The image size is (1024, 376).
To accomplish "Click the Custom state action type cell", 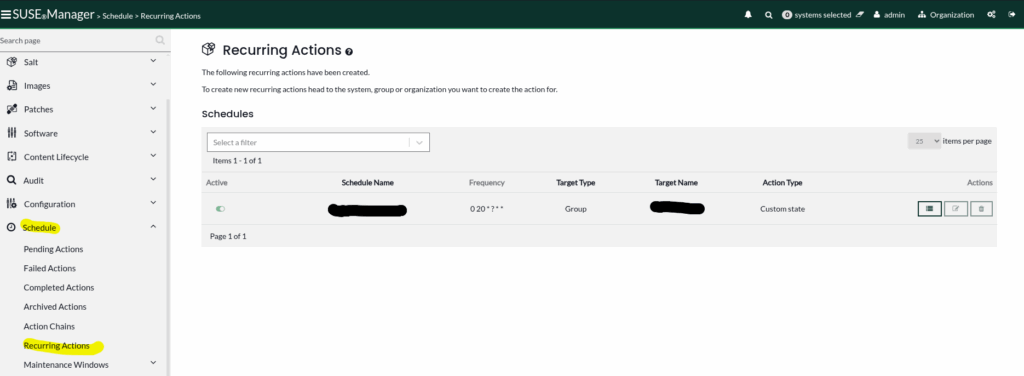I will (x=782, y=209).
